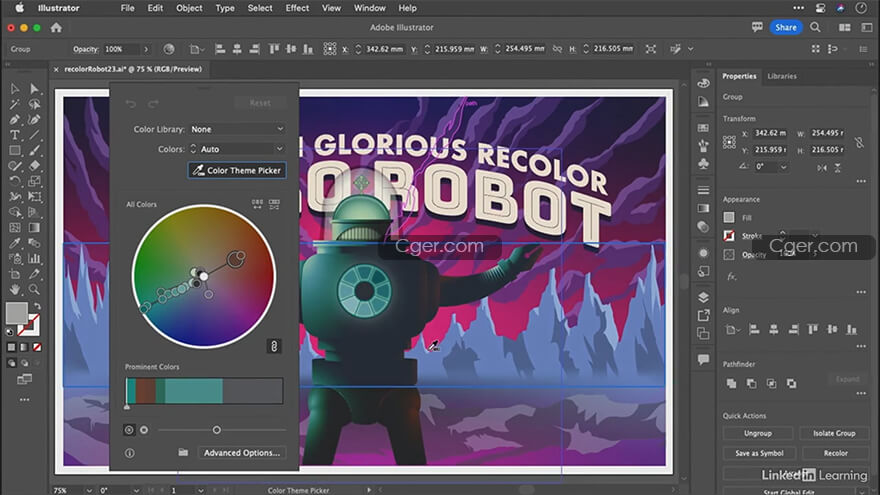The image size is (880, 495).
Task: Toggle link harmony colors chain button
Action: pyautogui.click(x=274, y=346)
